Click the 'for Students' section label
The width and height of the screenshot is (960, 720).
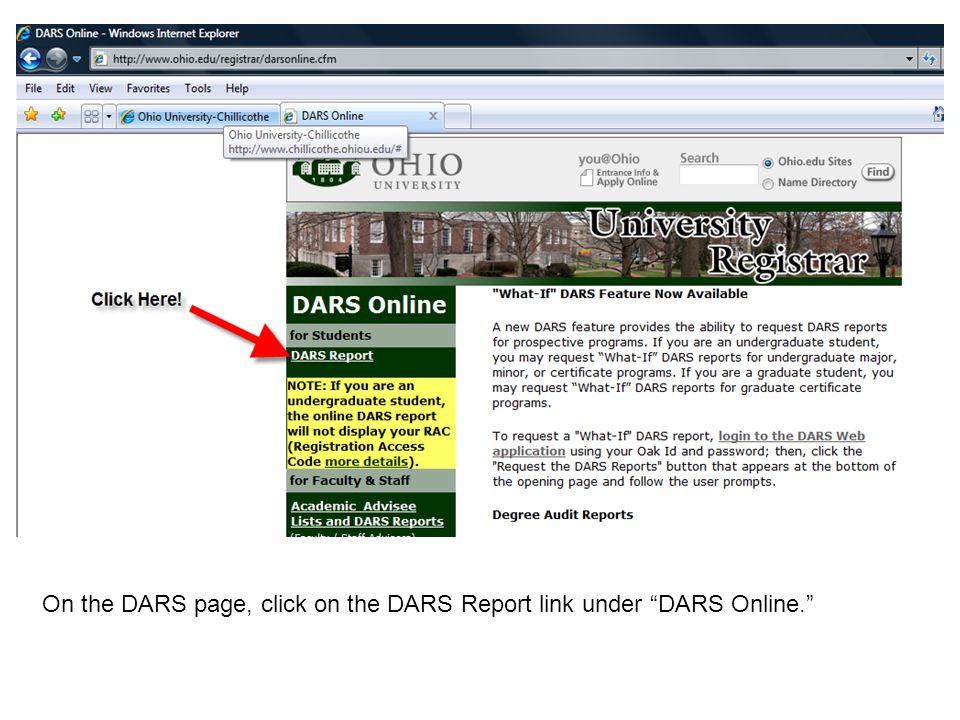pos(330,336)
